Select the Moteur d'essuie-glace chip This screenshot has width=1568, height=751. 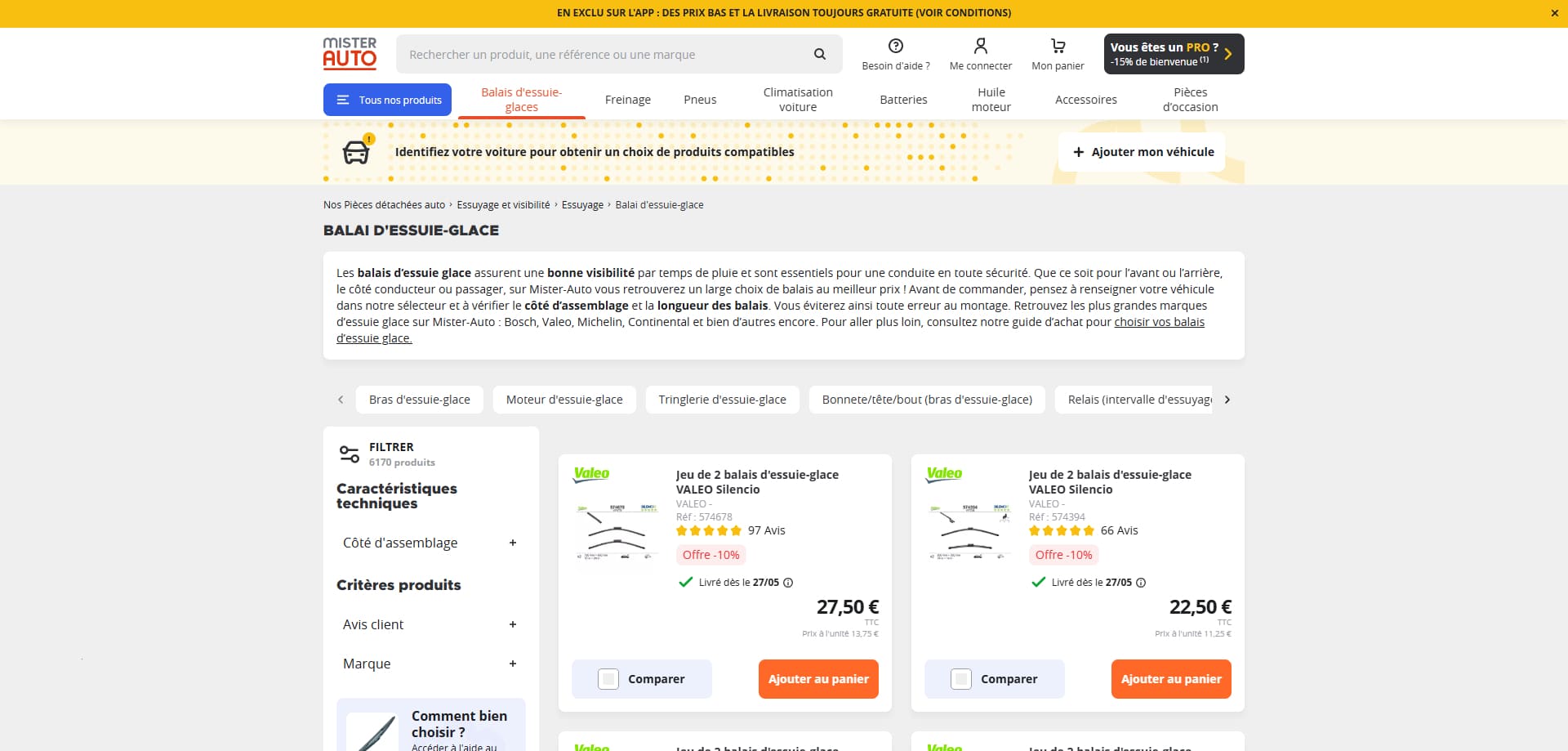pos(564,400)
